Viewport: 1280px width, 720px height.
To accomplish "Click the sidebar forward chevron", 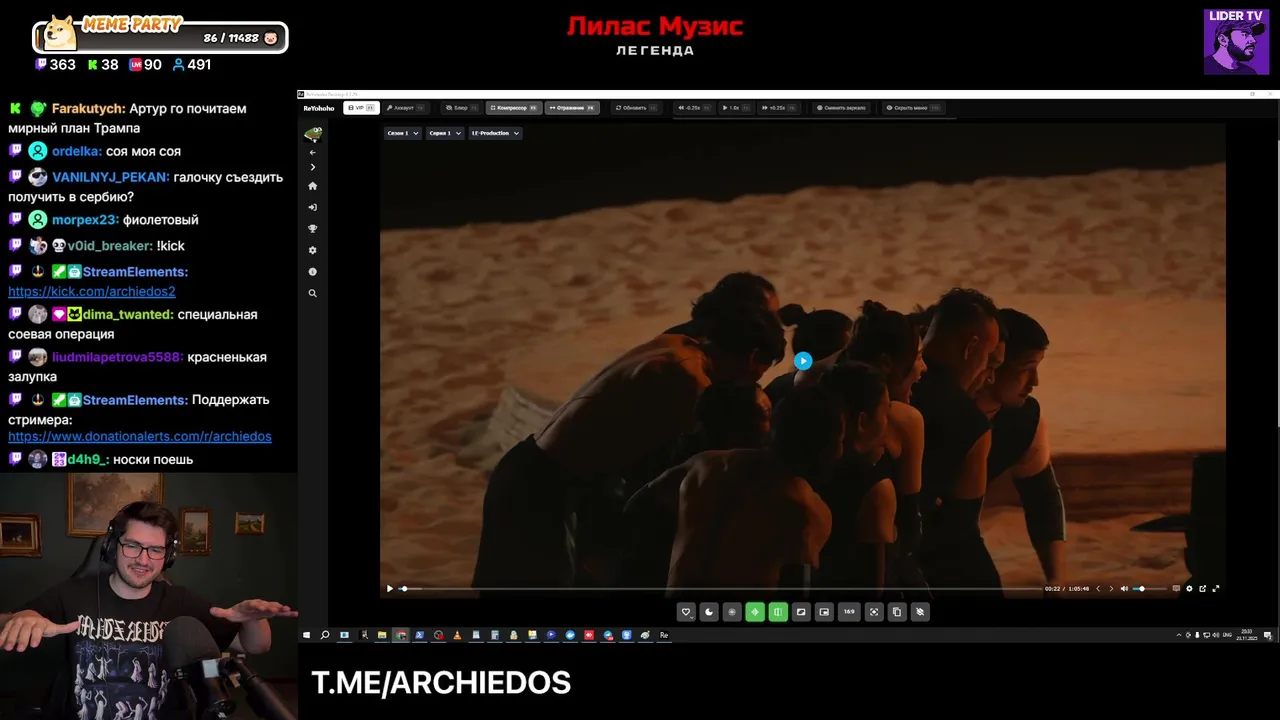I will (x=313, y=167).
